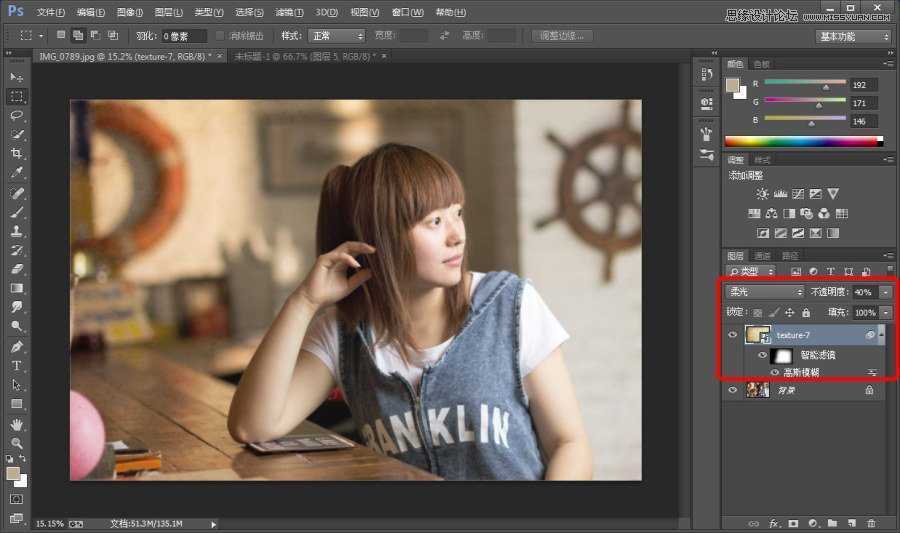Open the 类型 layer filter dropdown
This screenshot has width=900, height=533.
(751, 271)
